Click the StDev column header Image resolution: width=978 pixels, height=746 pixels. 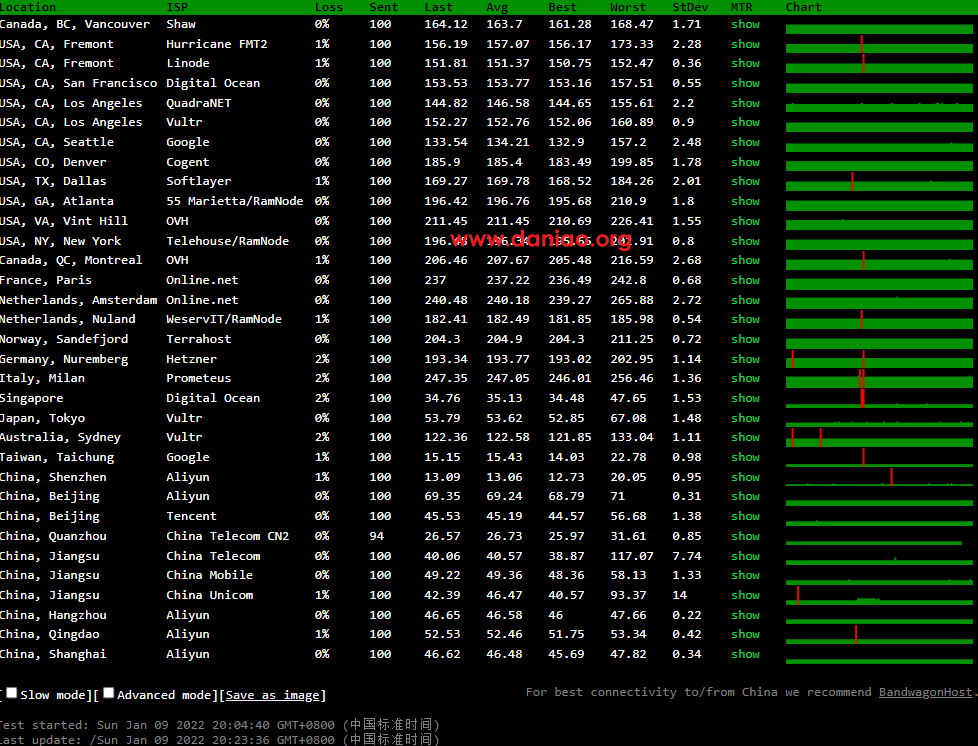[x=690, y=7]
